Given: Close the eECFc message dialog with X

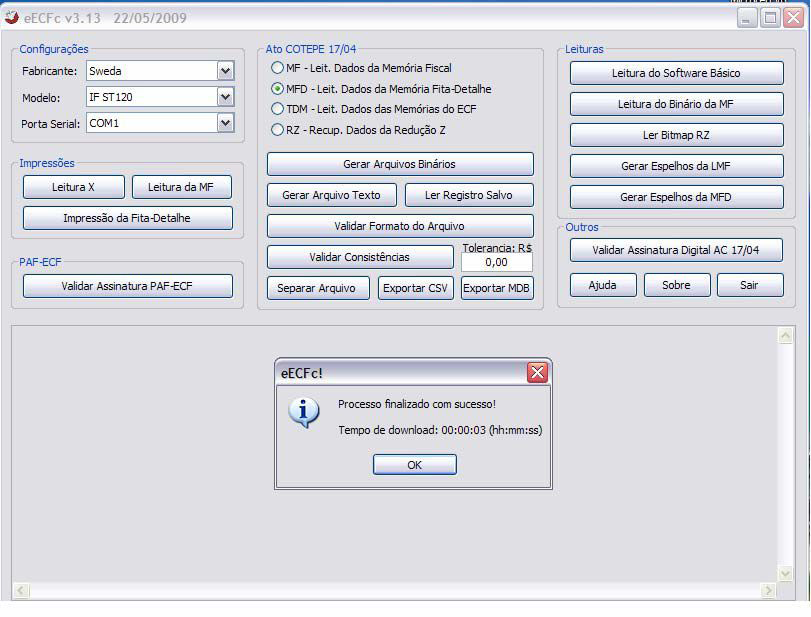Looking at the screenshot, I should pos(537,373).
